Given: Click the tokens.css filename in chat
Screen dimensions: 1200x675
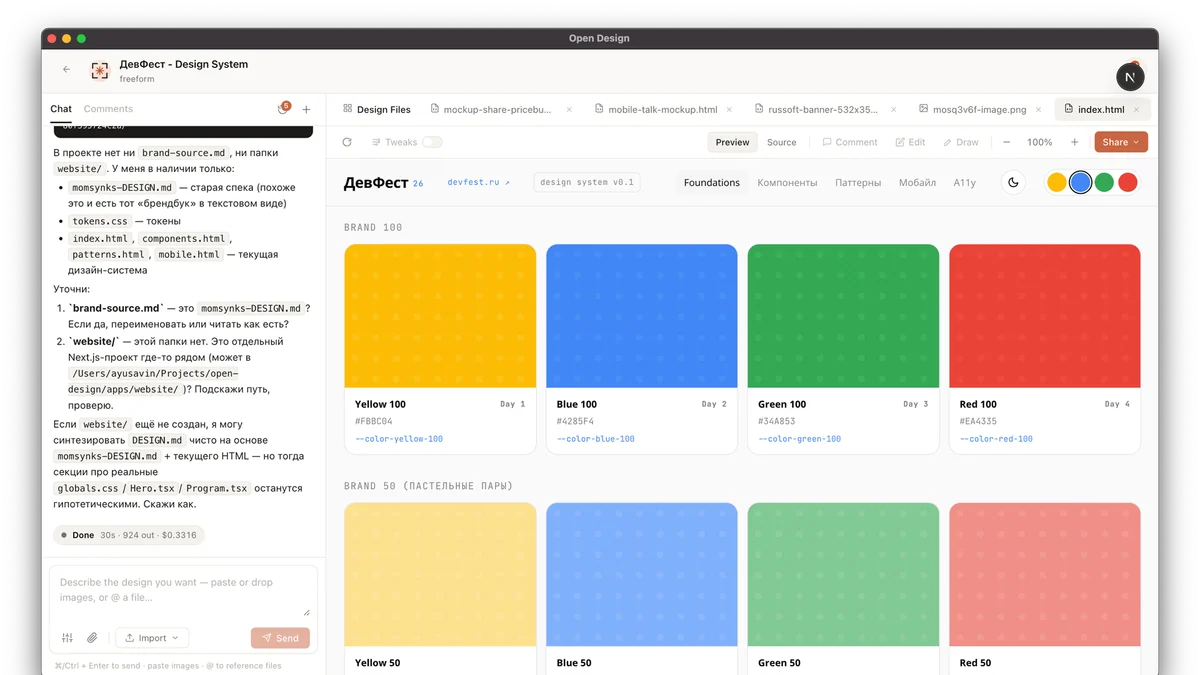Looking at the screenshot, I should 100,221.
